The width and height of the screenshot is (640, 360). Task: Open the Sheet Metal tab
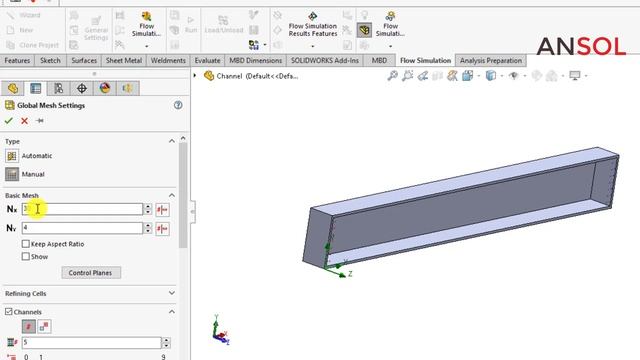(124, 60)
